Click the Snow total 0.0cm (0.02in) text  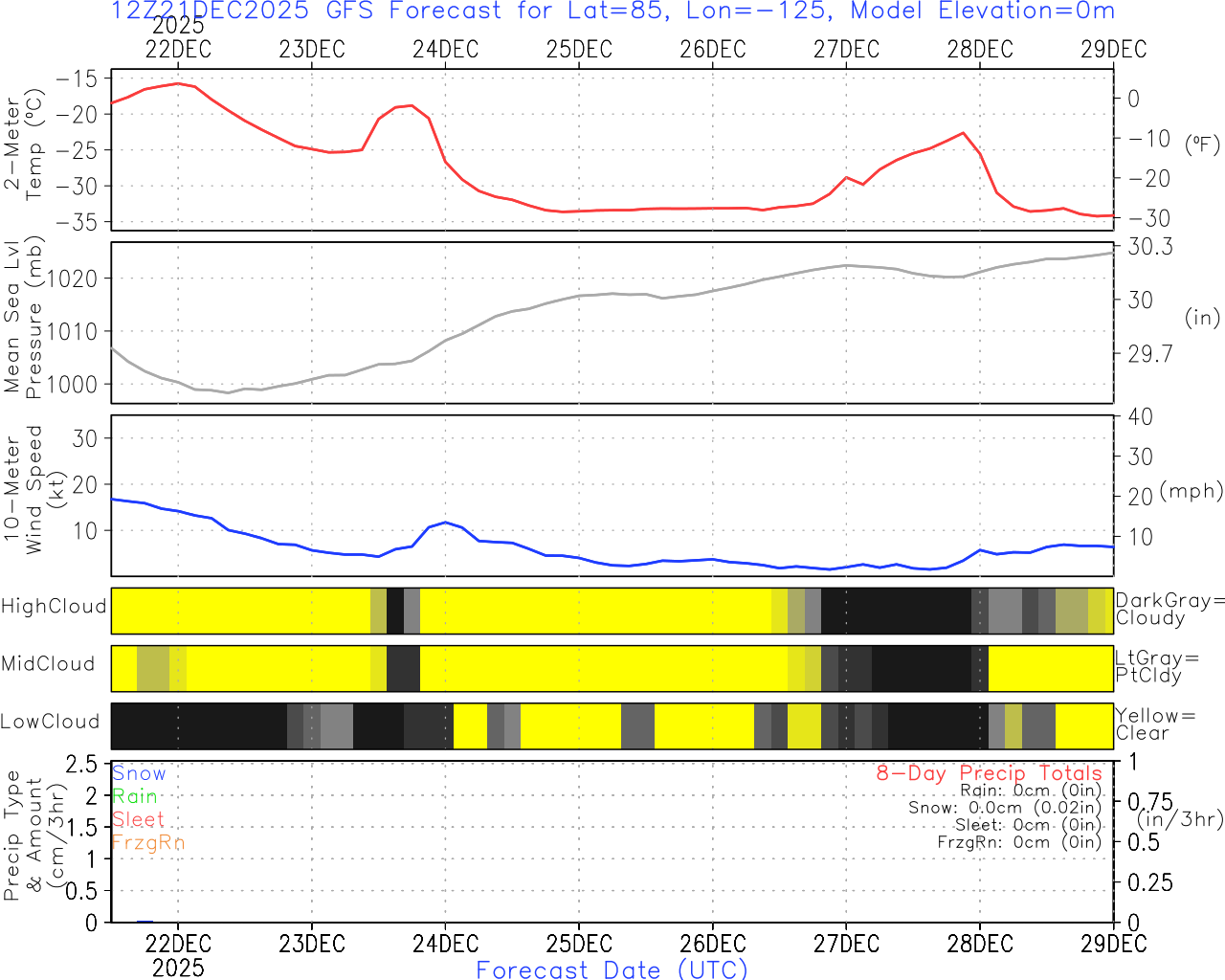click(1005, 808)
